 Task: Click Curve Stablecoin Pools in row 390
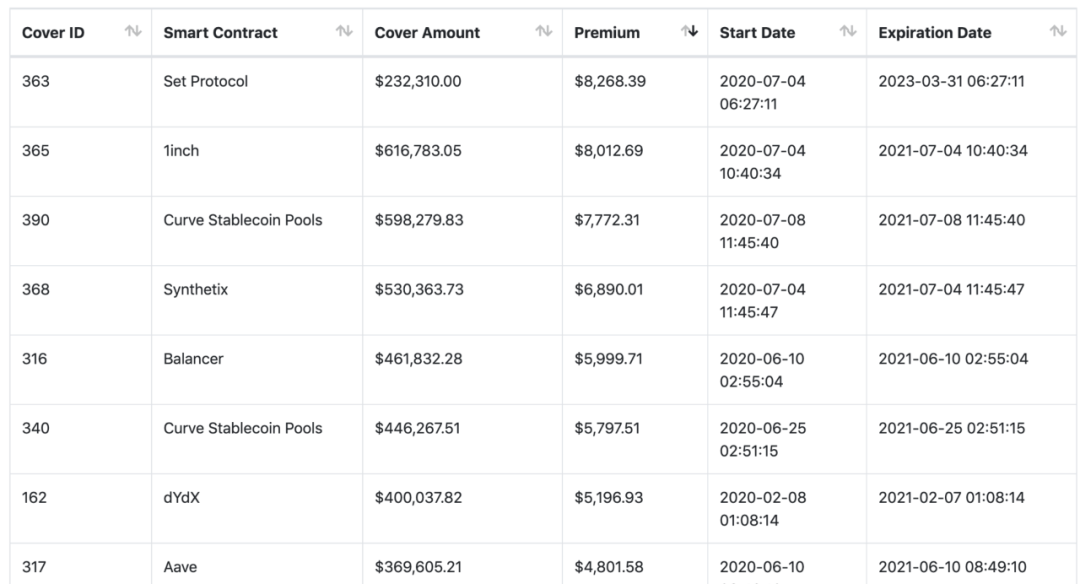point(242,221)
